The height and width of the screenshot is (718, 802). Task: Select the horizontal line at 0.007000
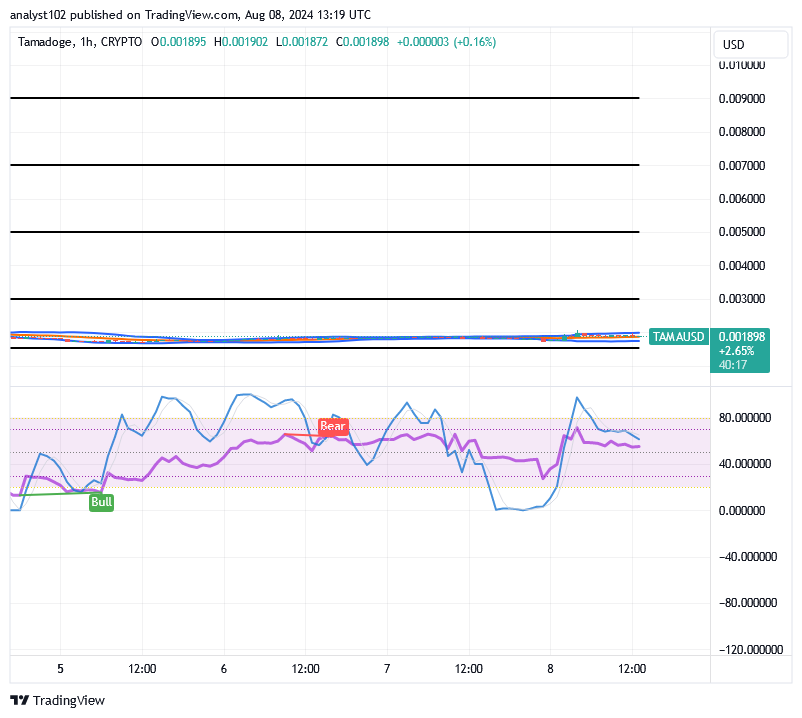tap(324, 165)
